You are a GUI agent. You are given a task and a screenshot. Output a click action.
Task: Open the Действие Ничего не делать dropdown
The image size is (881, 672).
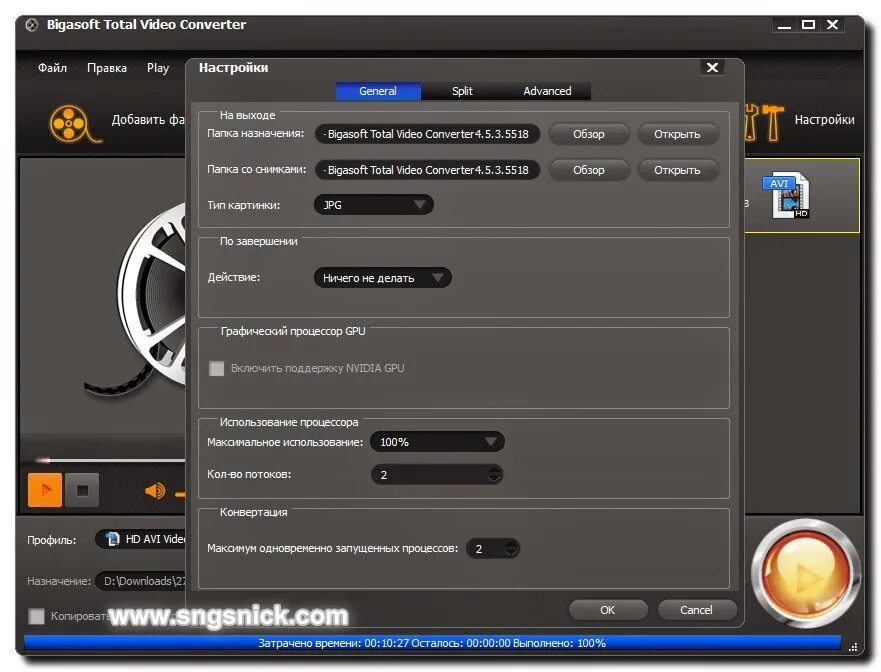point(383,278)
